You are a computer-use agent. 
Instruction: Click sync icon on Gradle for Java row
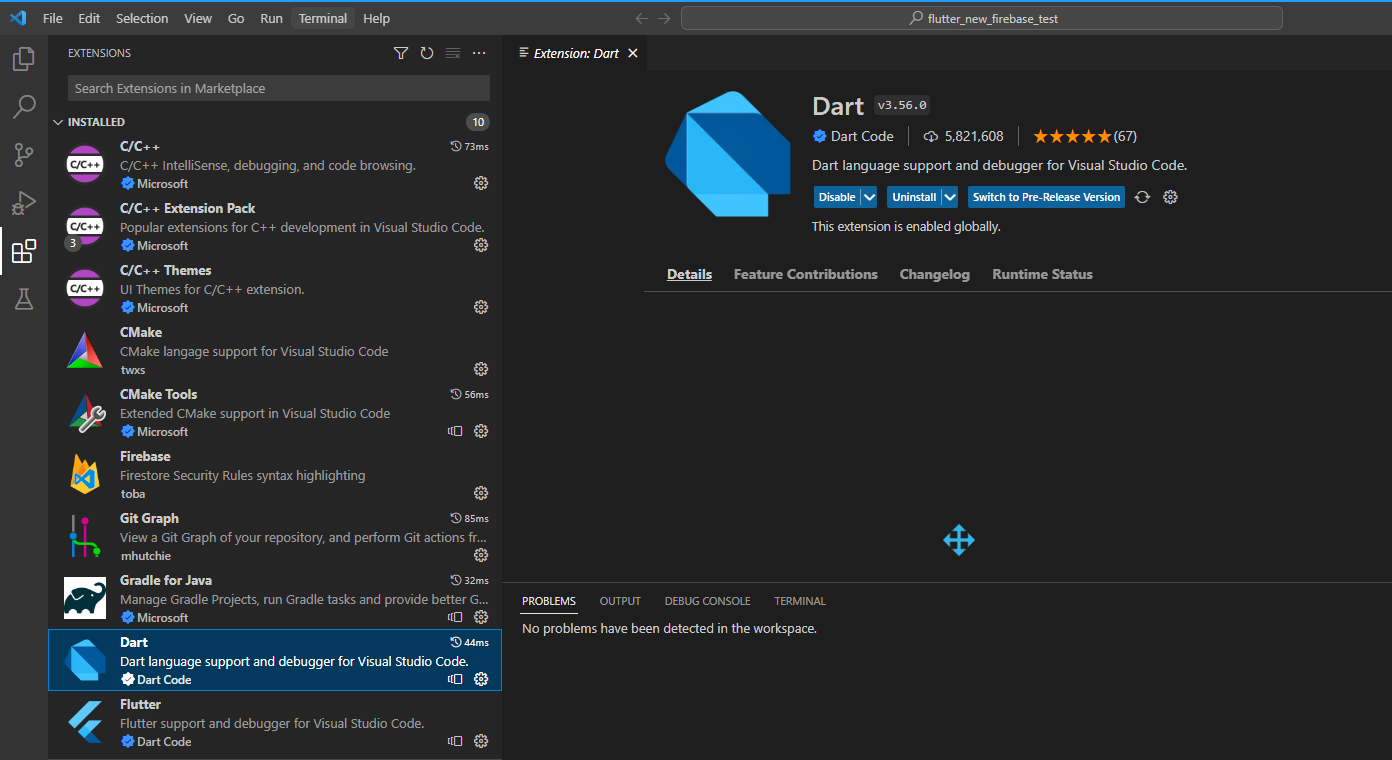456,617
